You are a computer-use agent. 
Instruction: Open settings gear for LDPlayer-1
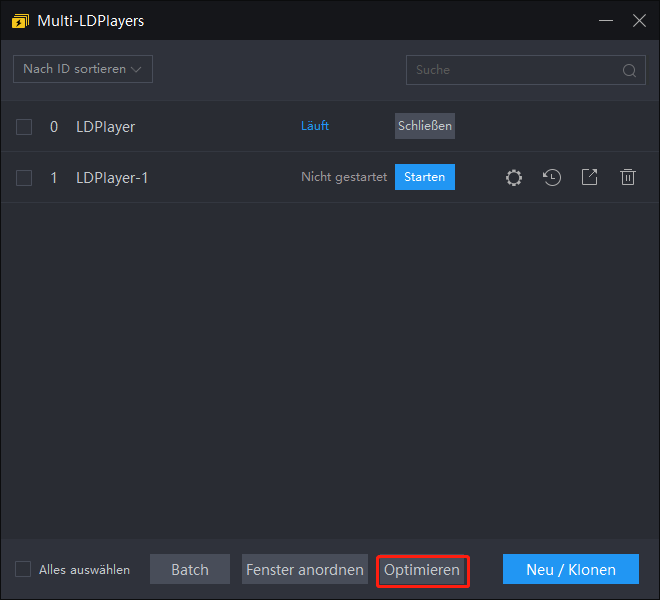point(514,177)
